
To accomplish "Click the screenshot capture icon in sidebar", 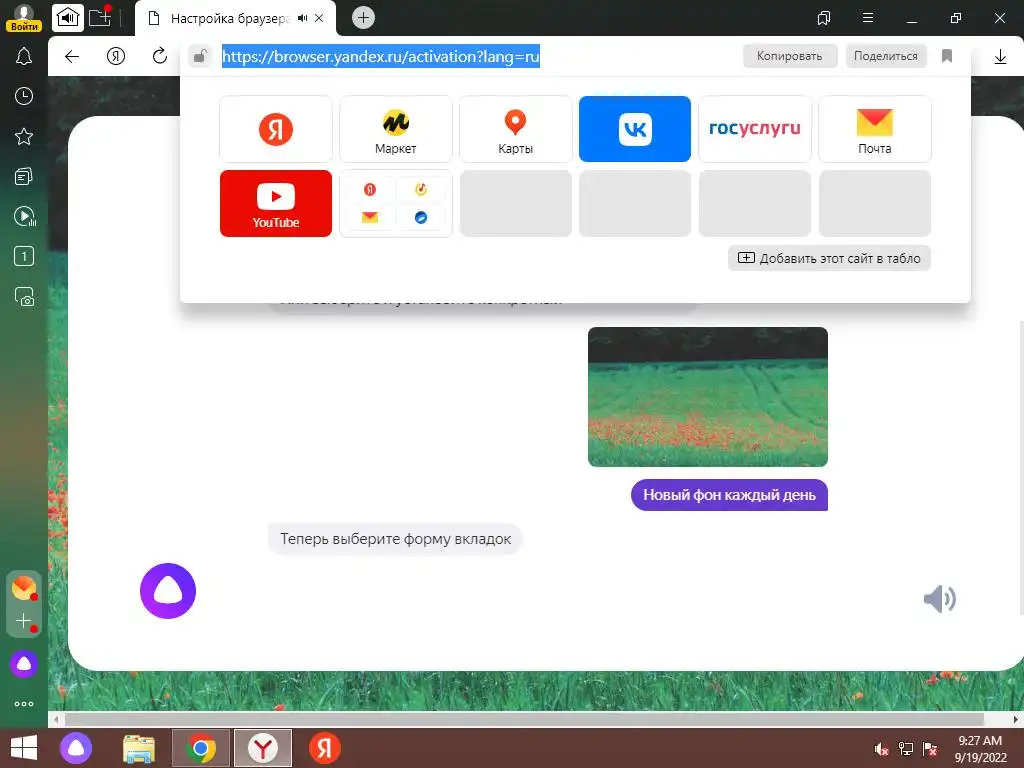I will (x=24, y=296).
